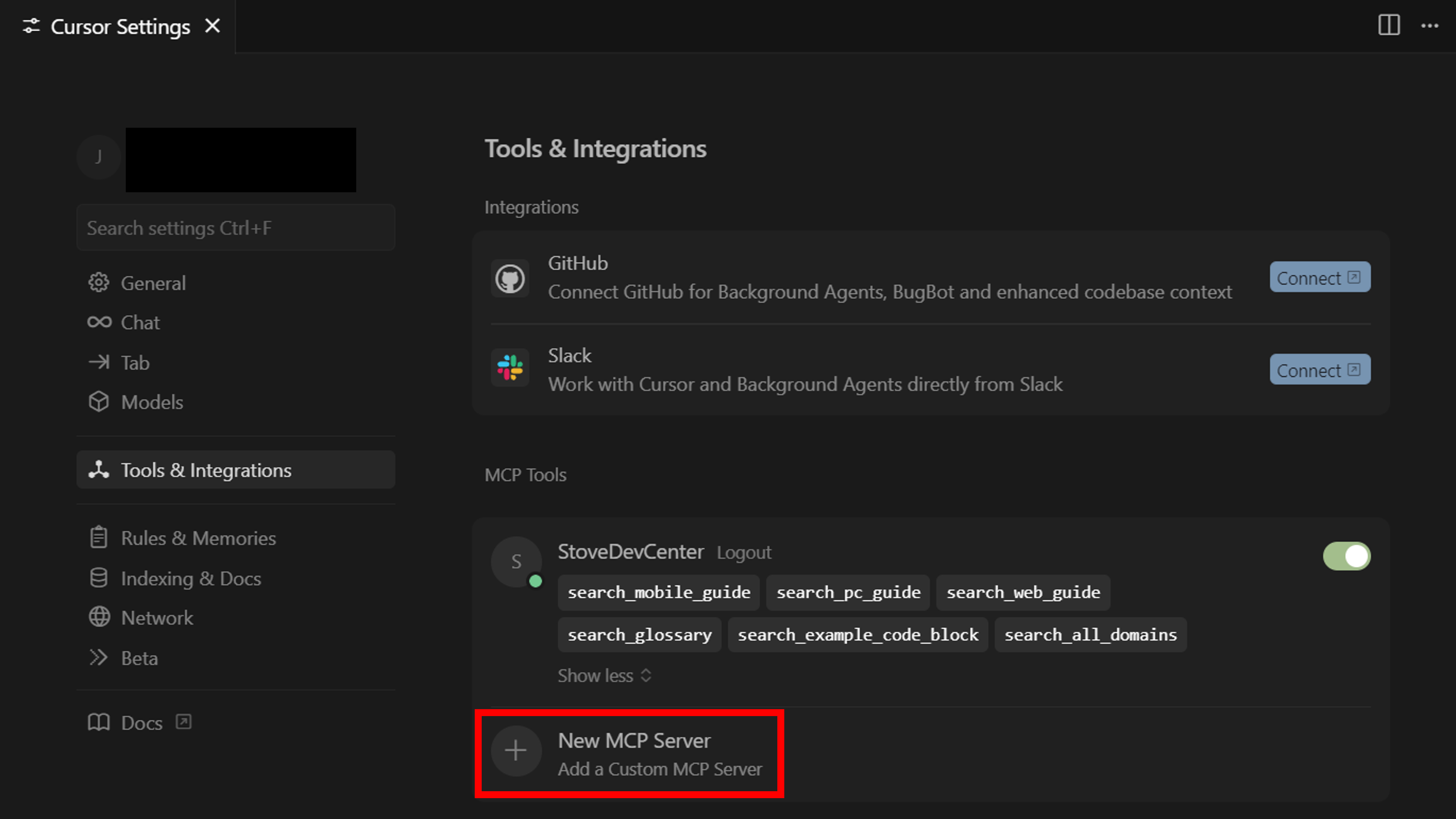Screen dimensions: 1456x819
Task: Close the Cursor Settings tab
Action: (213, 26)
